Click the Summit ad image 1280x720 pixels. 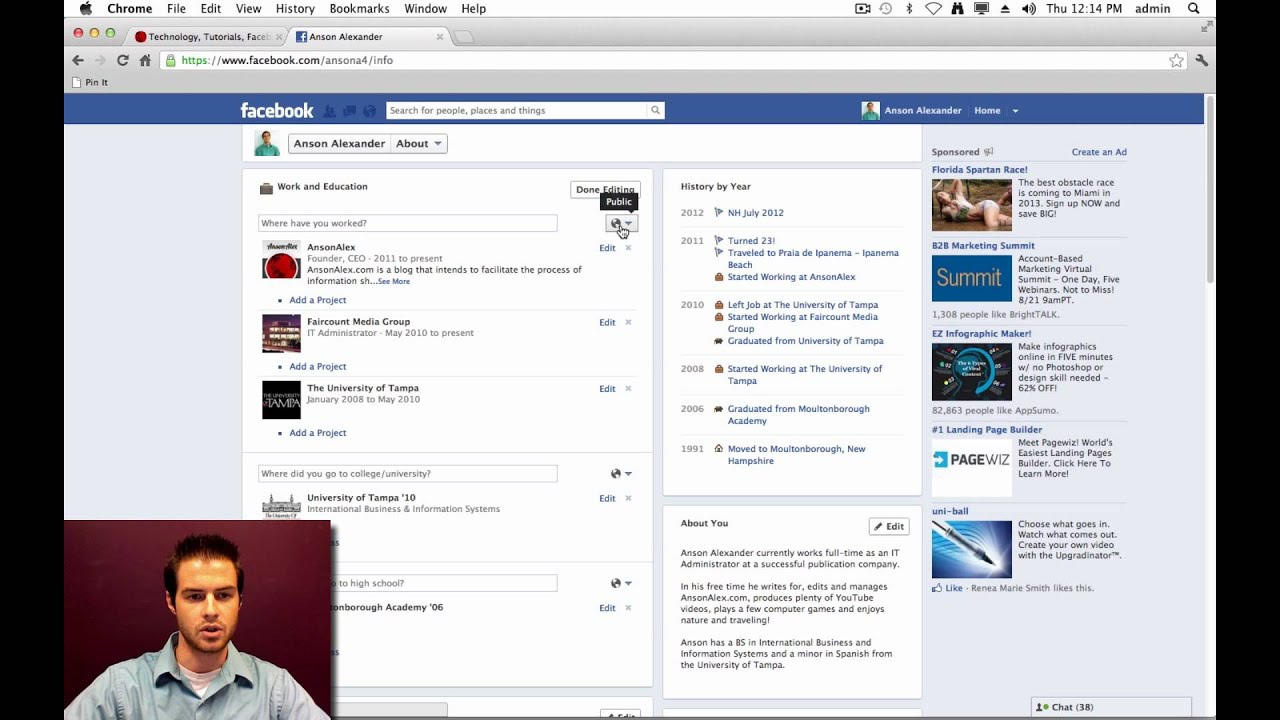pyautogui.click(x=972, y=278)
